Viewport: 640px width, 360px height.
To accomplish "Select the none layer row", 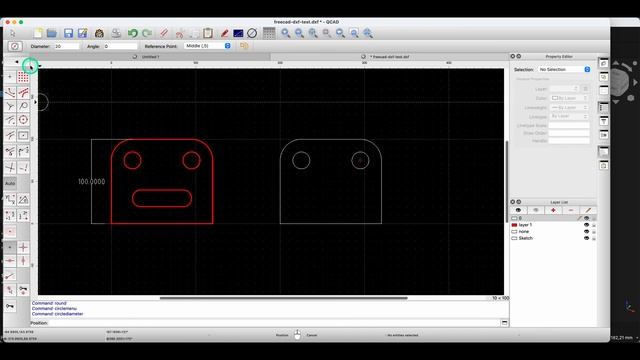I will point(553,231).
